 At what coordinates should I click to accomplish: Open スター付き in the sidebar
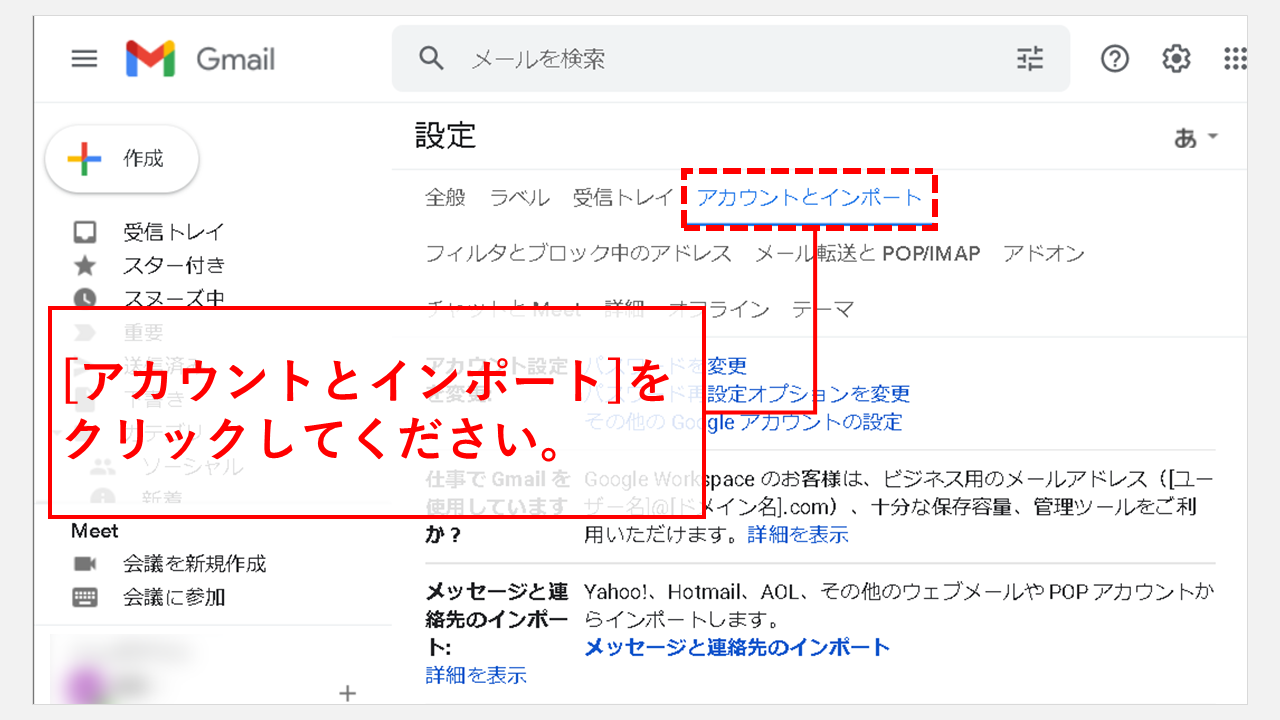click(x=174, y=265)
